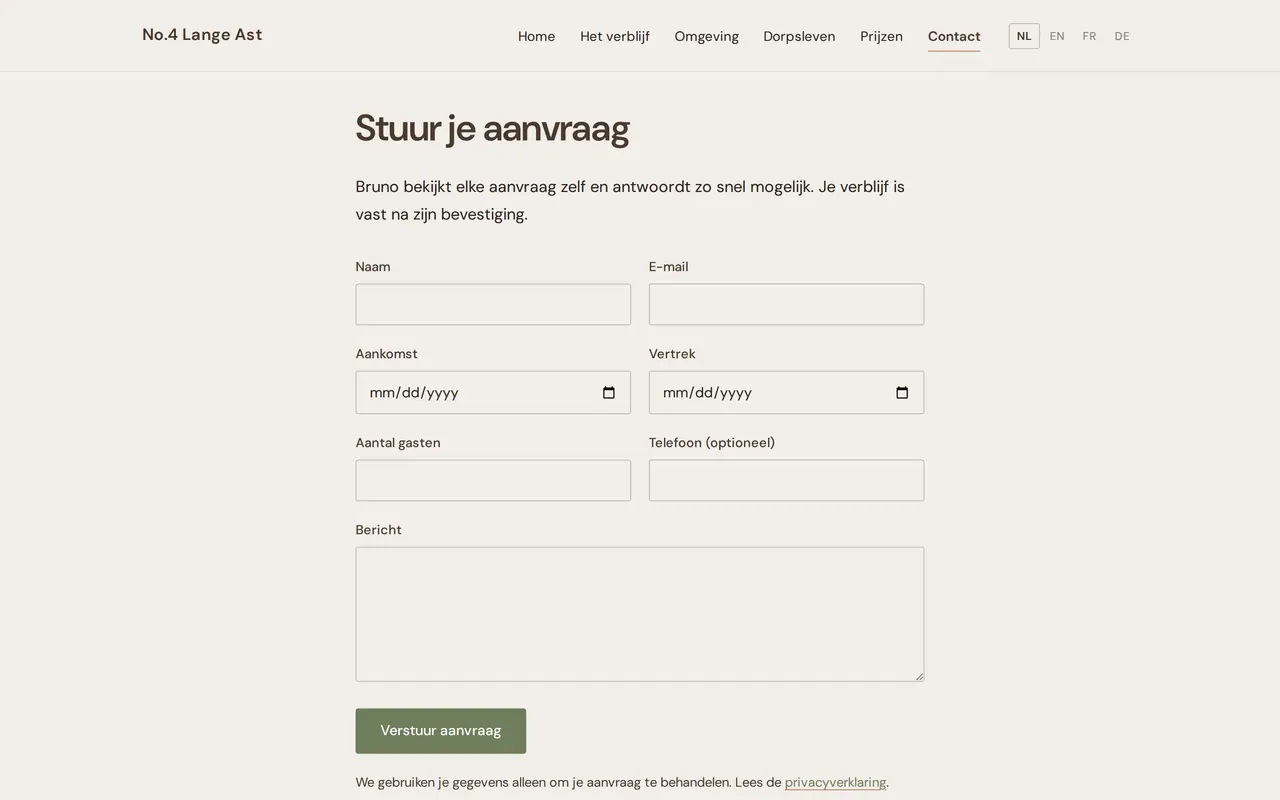The height and width of the screenshot is (800, 1280).
Task: Focus the Telefoon (optioneel) field
Action: (786, 480)
